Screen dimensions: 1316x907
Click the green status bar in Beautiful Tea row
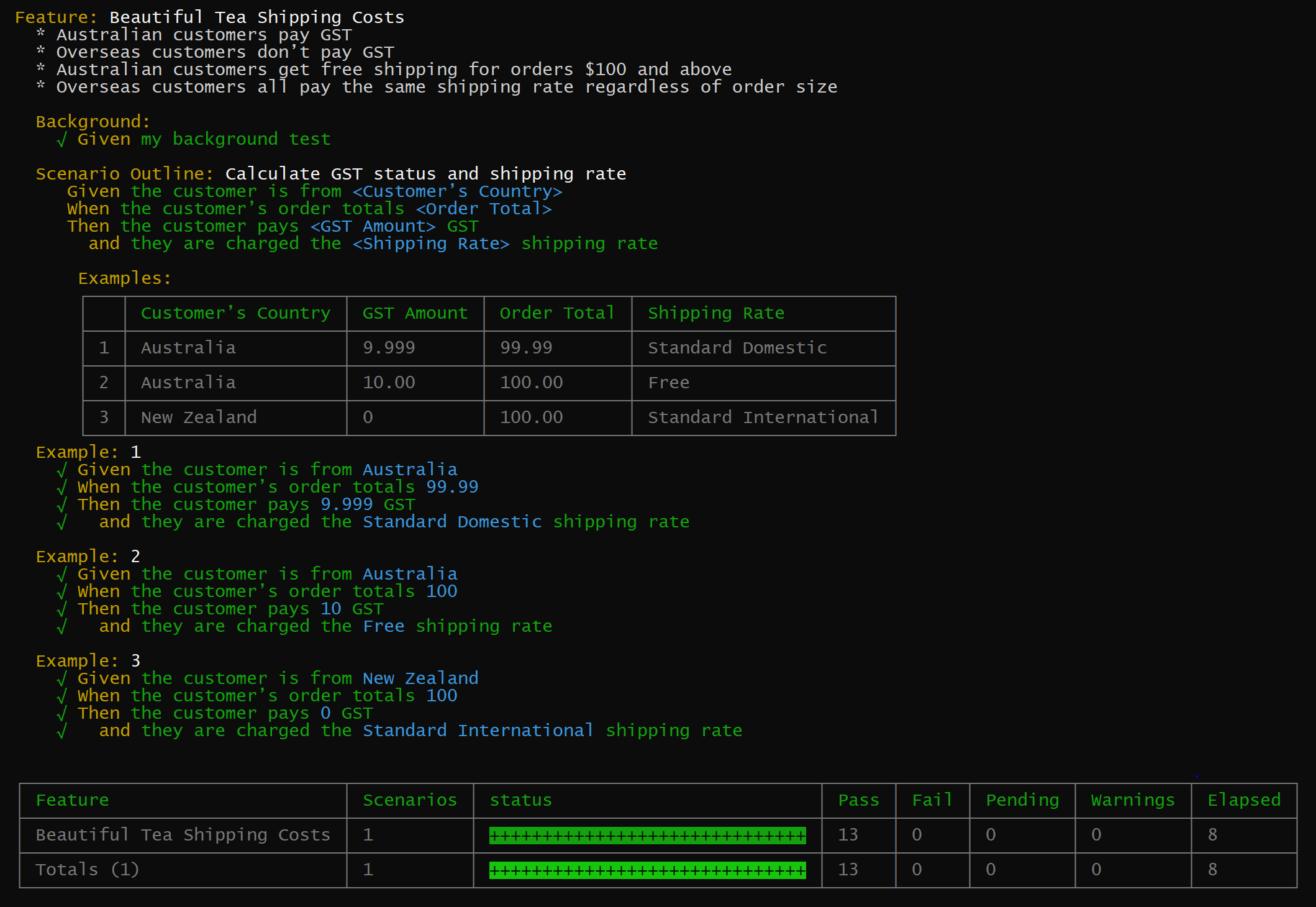pyautogui.click(x=647, y=836)
